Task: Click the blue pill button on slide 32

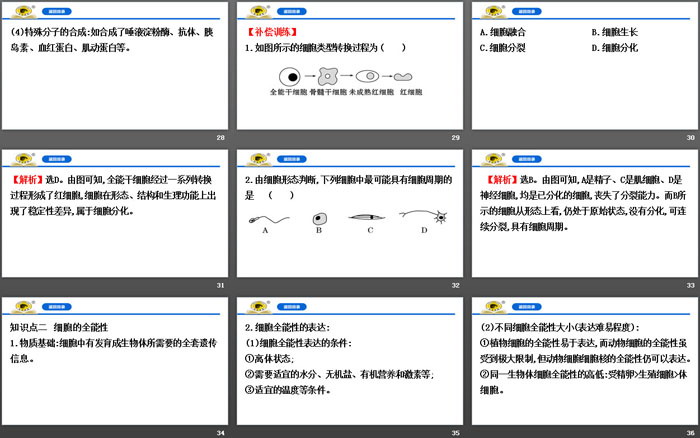Action: [x=292, y=159]
